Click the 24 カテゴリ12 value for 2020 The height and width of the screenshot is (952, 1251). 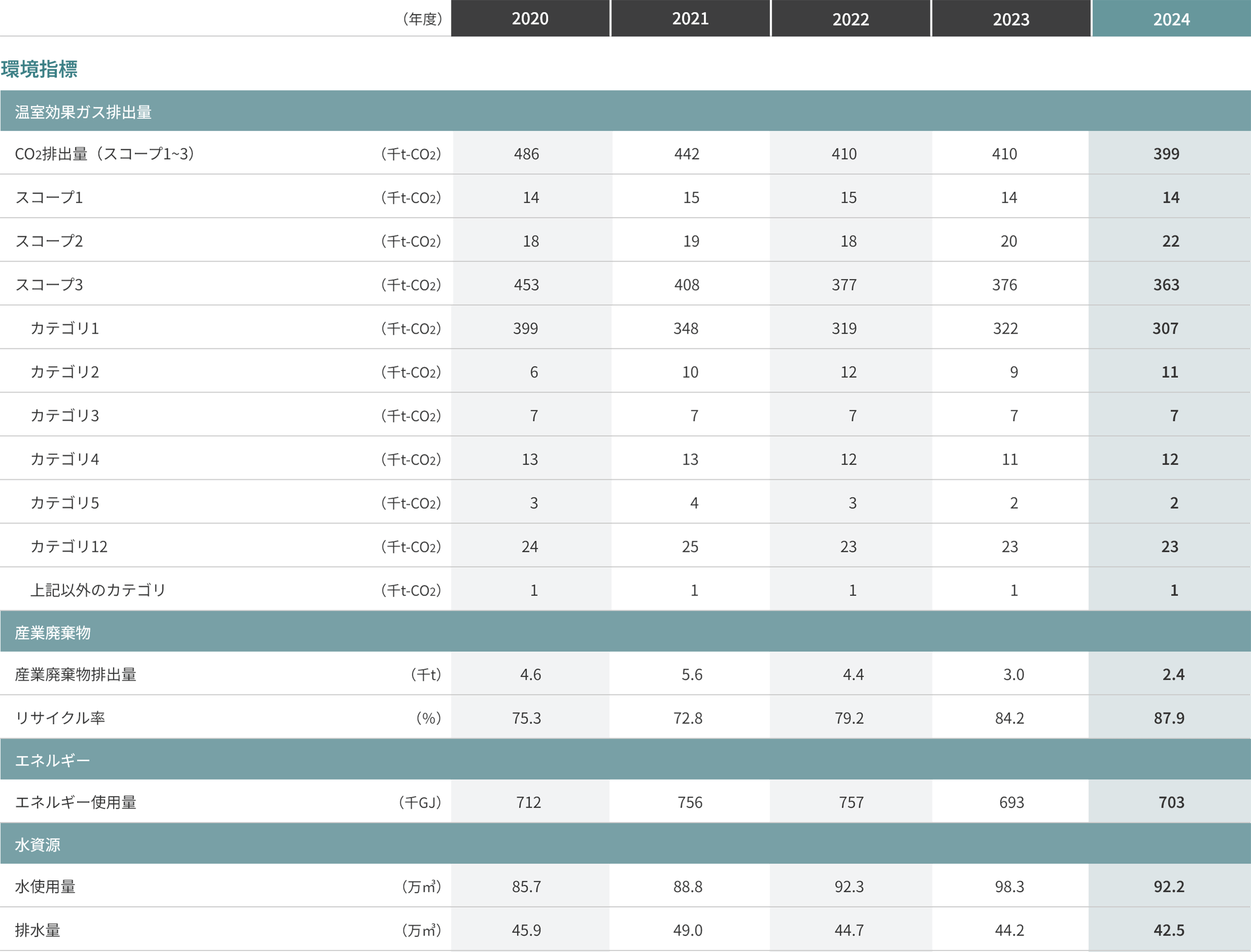point(530,546)
